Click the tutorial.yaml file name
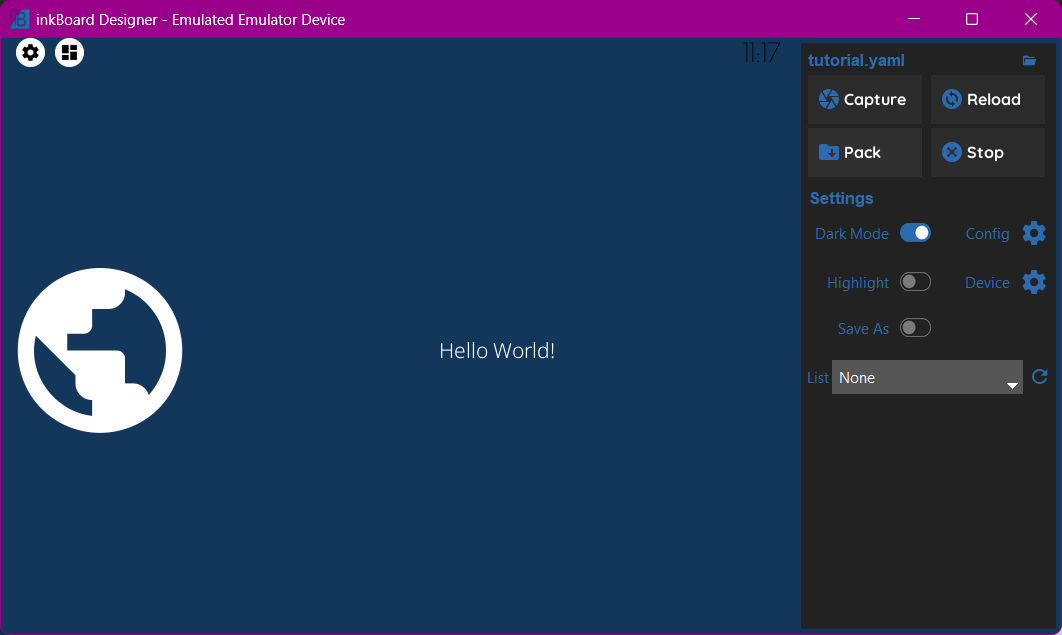Image resolution: width=1062 pixels, height=635 pixels. 856,60
